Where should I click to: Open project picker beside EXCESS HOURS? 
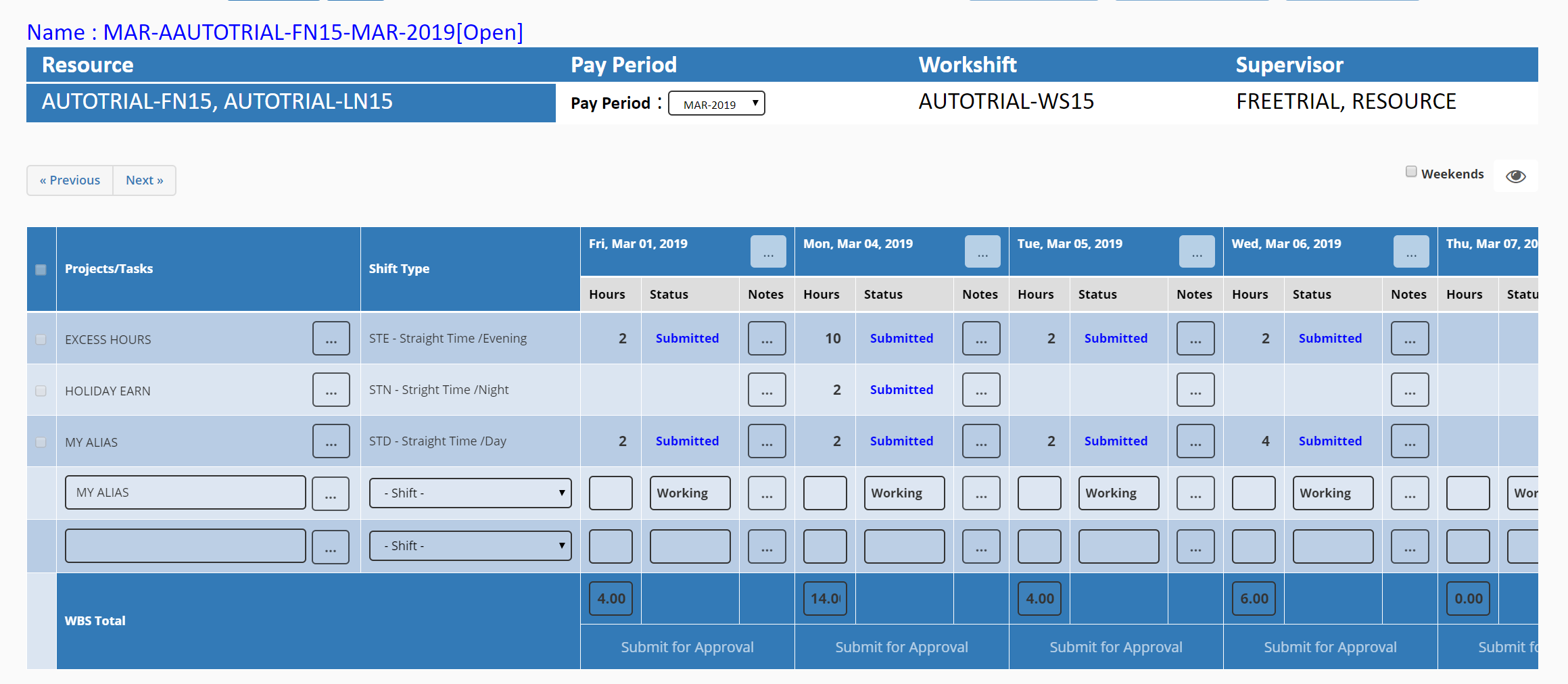click(x=331, y=338)
